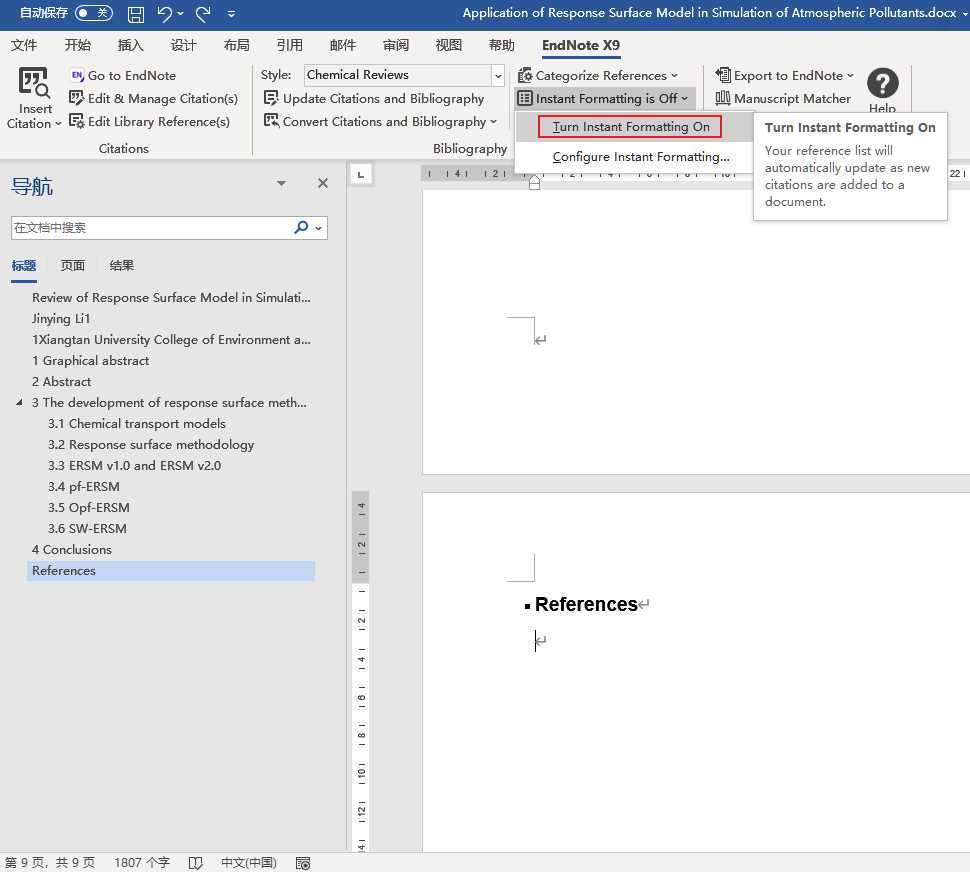Switch to the 引用 ribbon tab

click(x=290, y=45)
